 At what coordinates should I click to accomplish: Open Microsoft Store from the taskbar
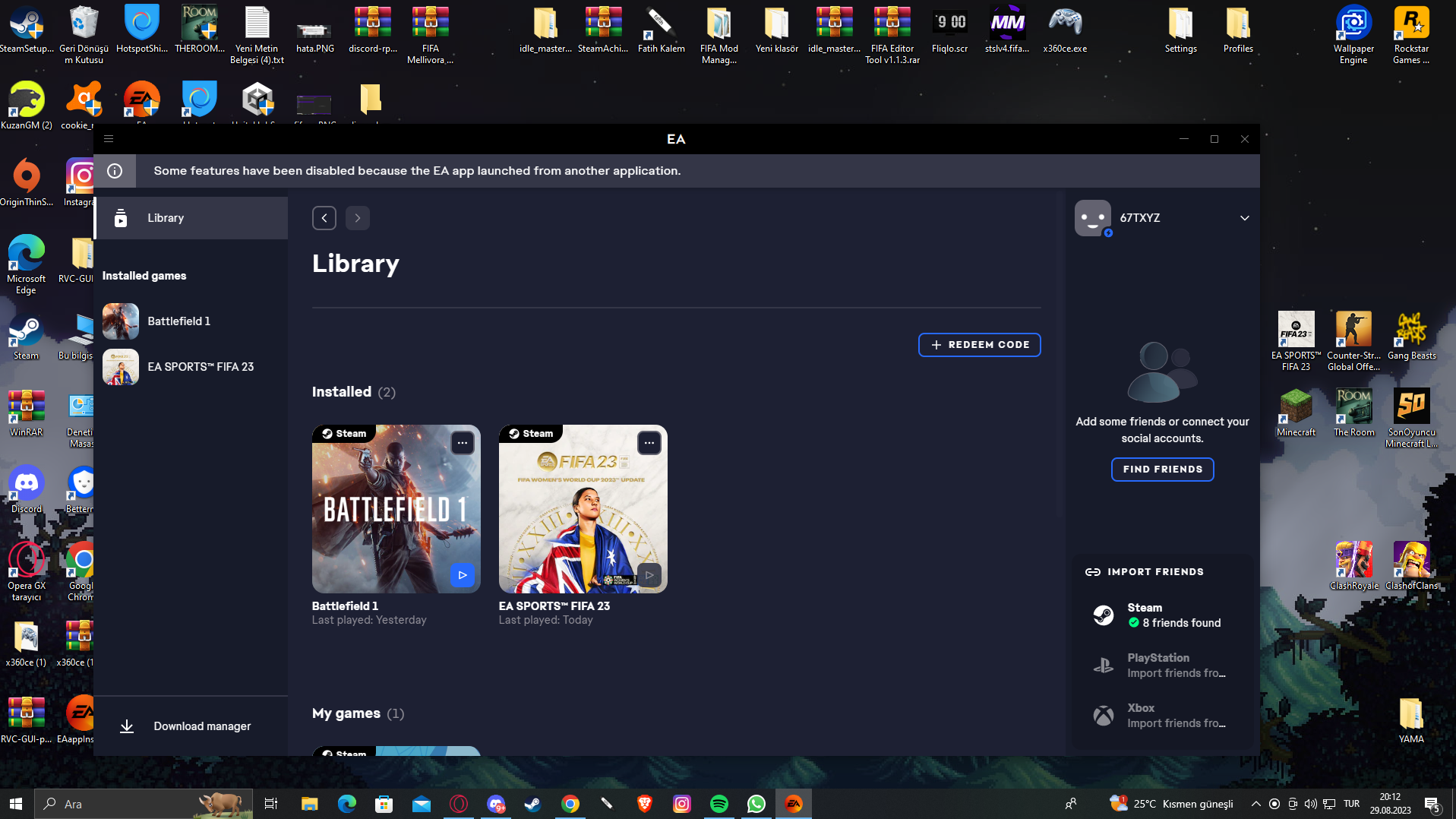tap(384, 804)
